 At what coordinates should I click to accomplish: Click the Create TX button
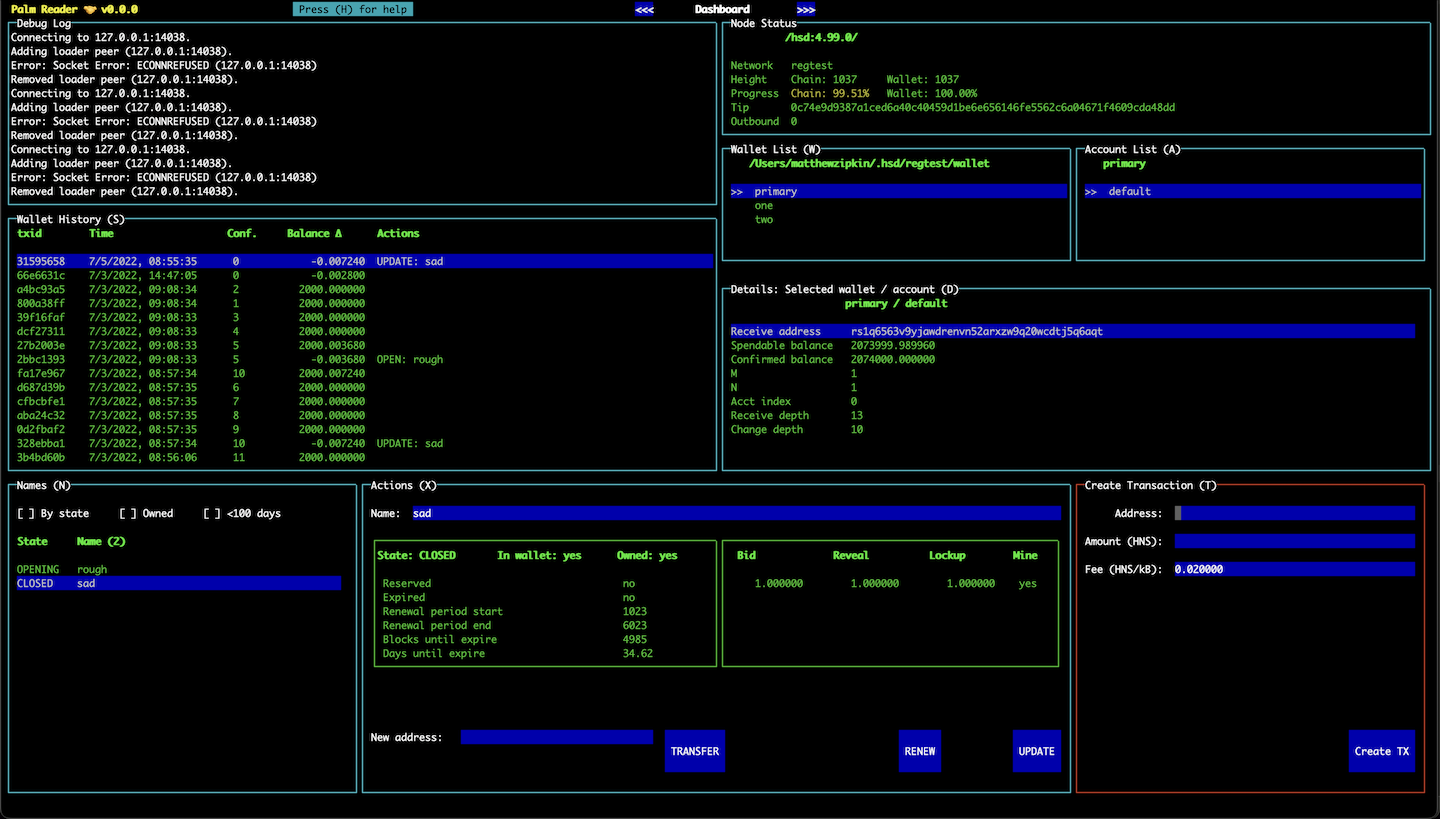point(1382,751)
